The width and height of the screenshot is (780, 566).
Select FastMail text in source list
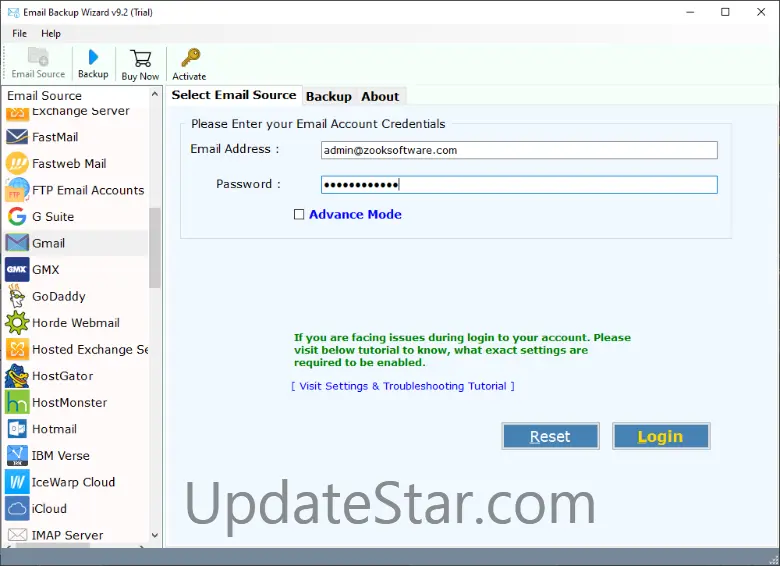[55, 137]
